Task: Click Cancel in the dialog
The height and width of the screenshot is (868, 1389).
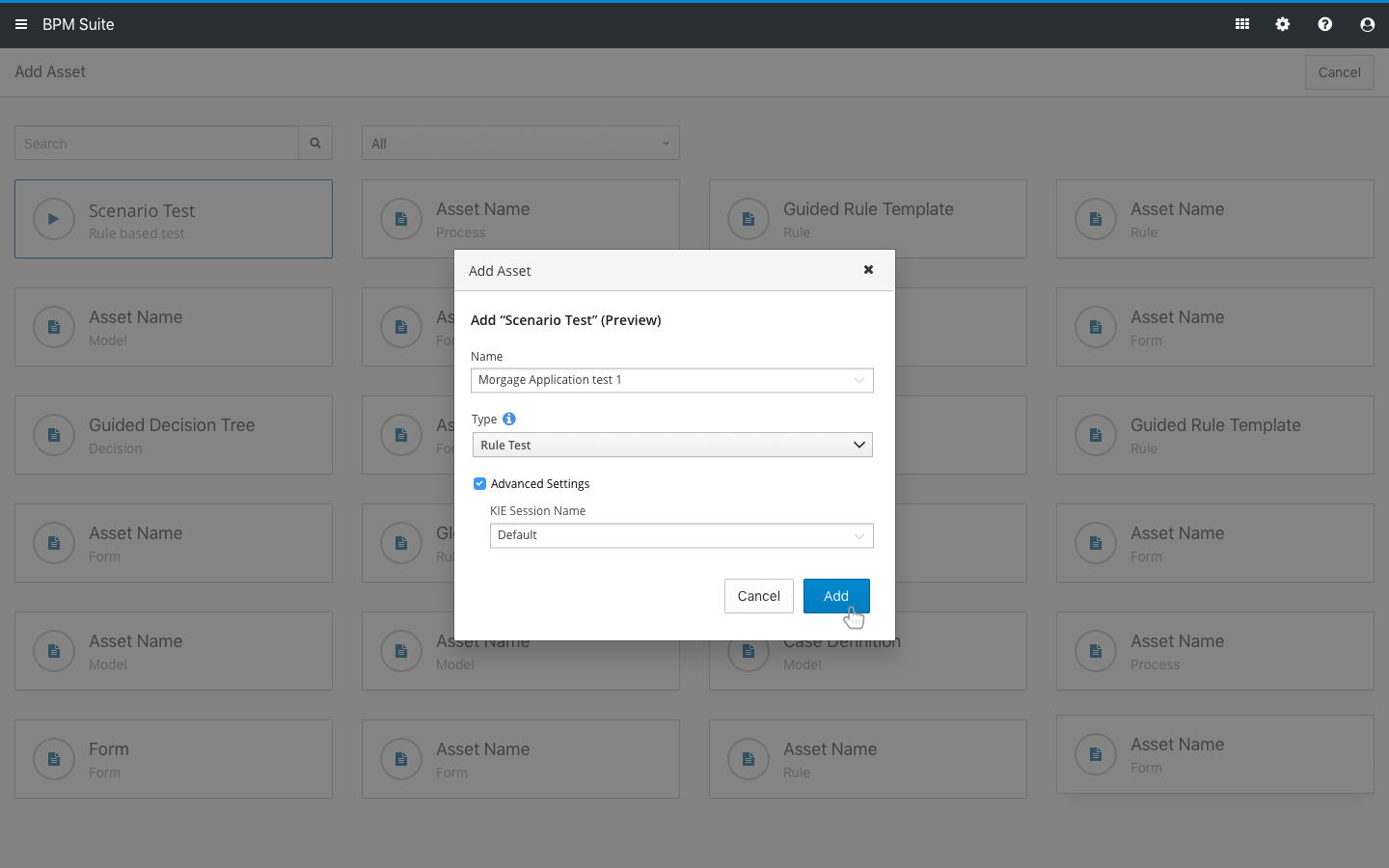Action: 758,596
